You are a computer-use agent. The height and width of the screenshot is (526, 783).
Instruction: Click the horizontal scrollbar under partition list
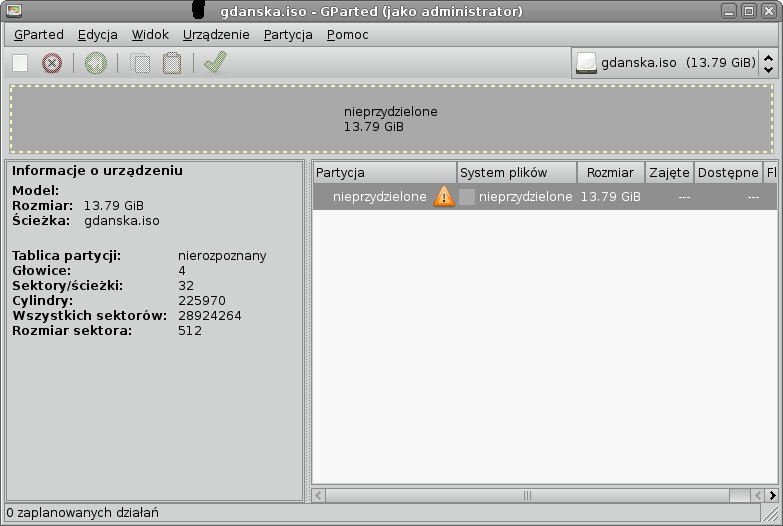527,495
